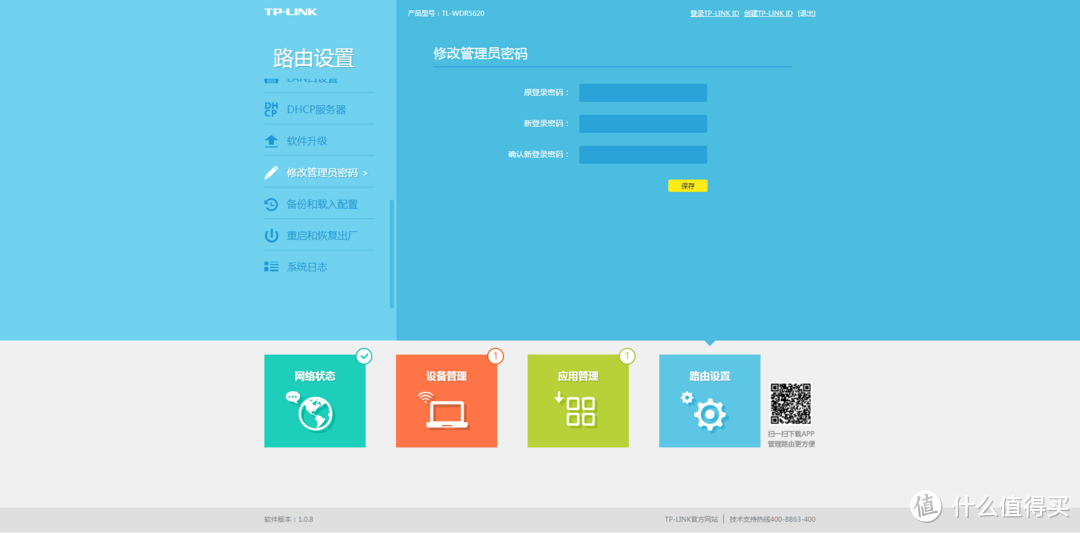Viewport: 1080px width, 533px height.
Task: Click 登录TP-LINK ID link
Action: click(x=714, y=13)
